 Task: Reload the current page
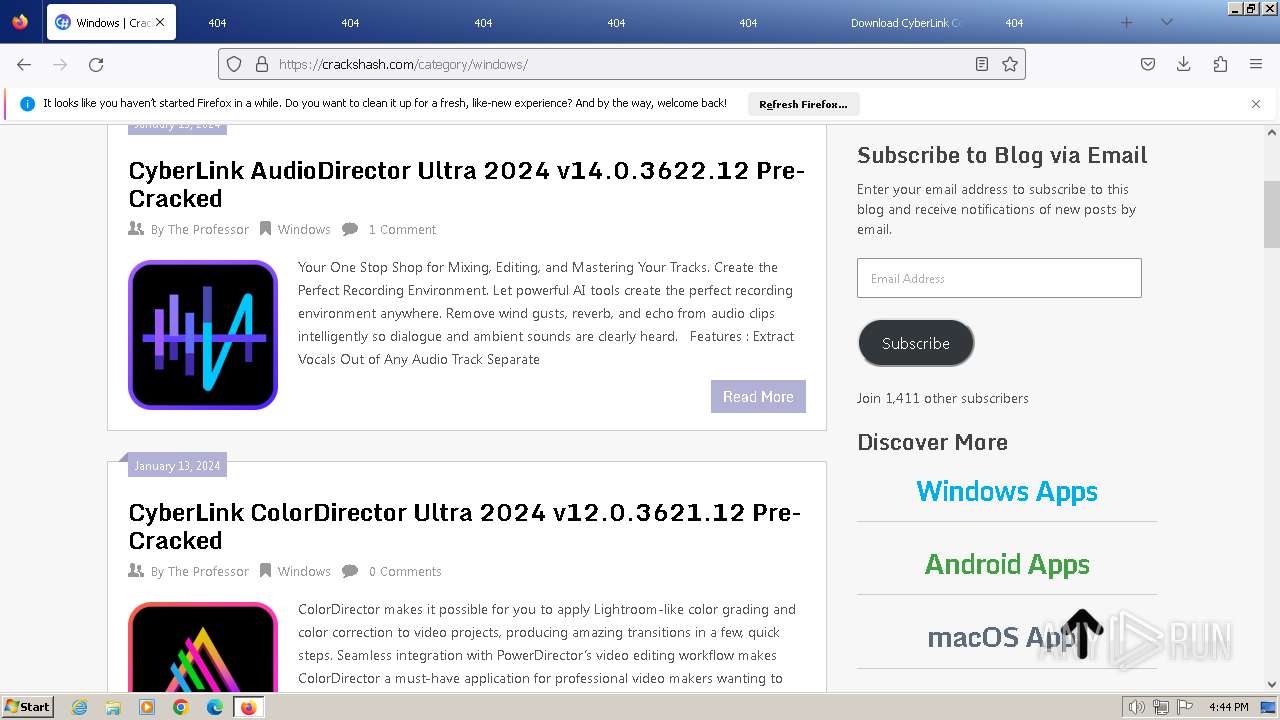(x=96, y=64)
